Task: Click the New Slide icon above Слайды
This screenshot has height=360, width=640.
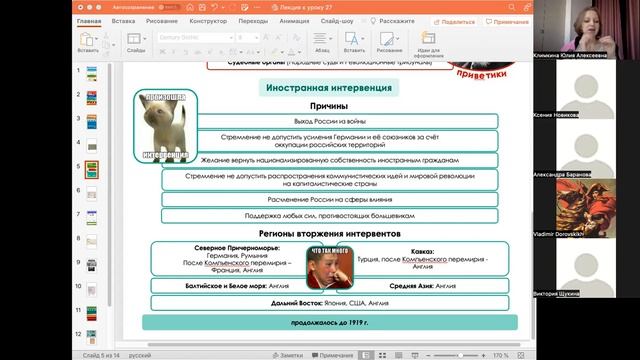Action: click(x=133, y=39)
